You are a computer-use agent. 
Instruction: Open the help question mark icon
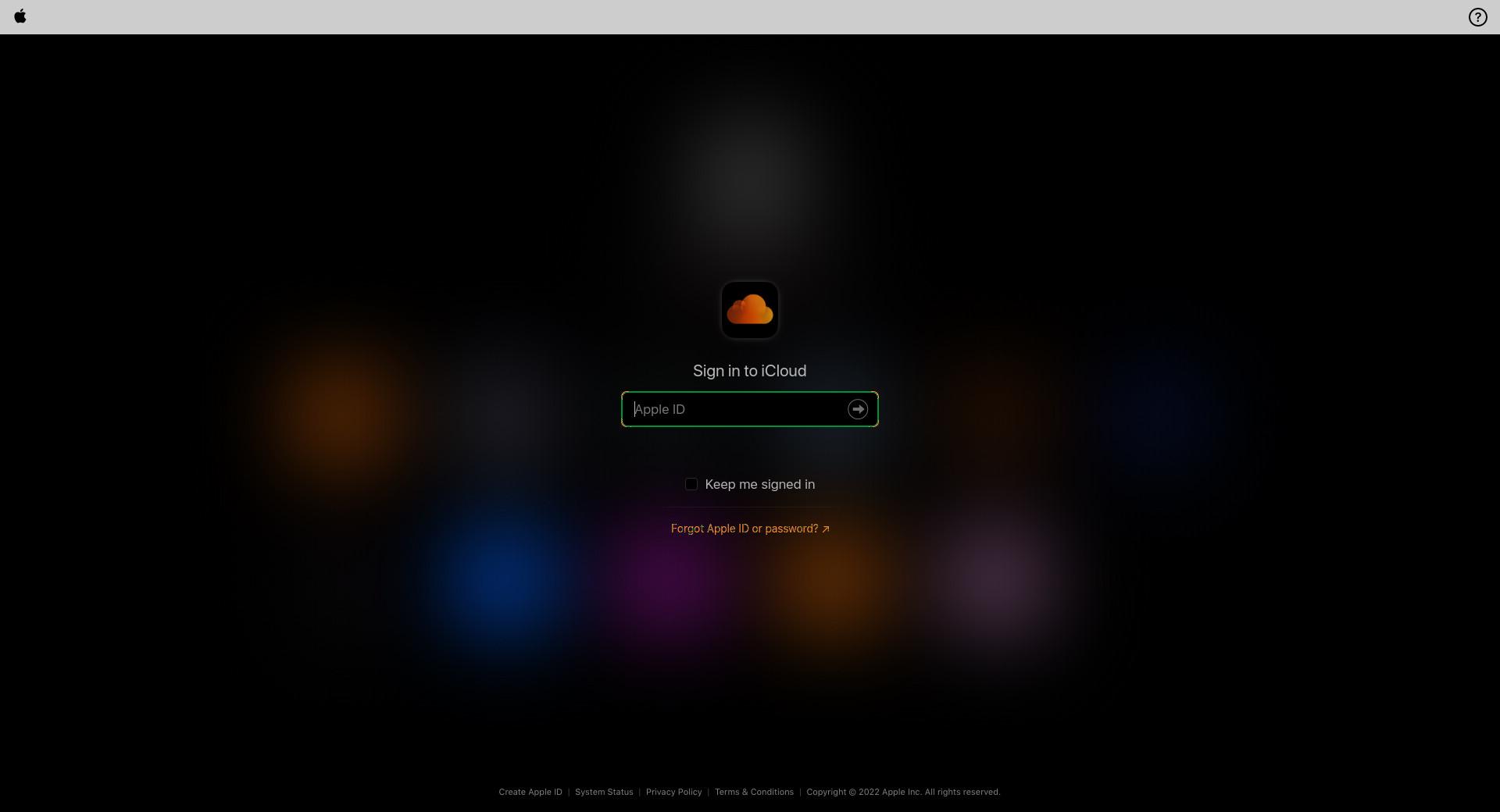pos(1477,17)
